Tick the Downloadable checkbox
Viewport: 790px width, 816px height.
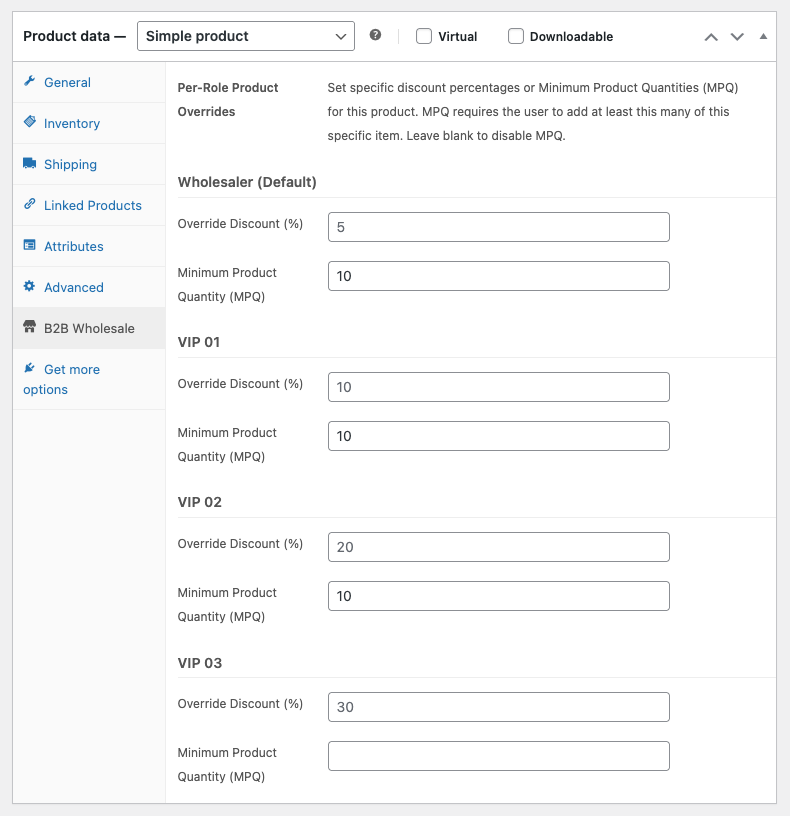coord(516,36)
